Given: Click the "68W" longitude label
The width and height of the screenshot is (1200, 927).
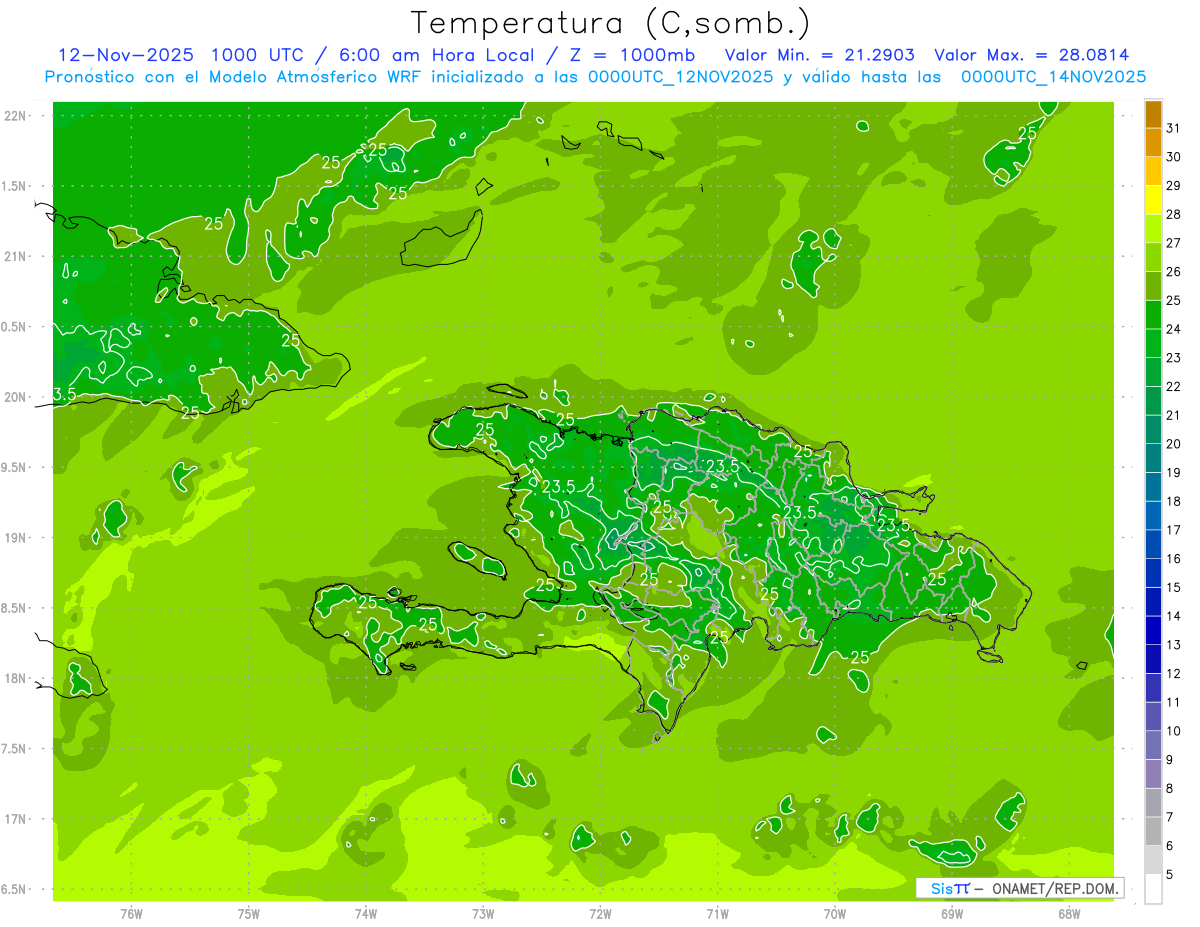Looking at the screenshot, I should (1068, 914).
